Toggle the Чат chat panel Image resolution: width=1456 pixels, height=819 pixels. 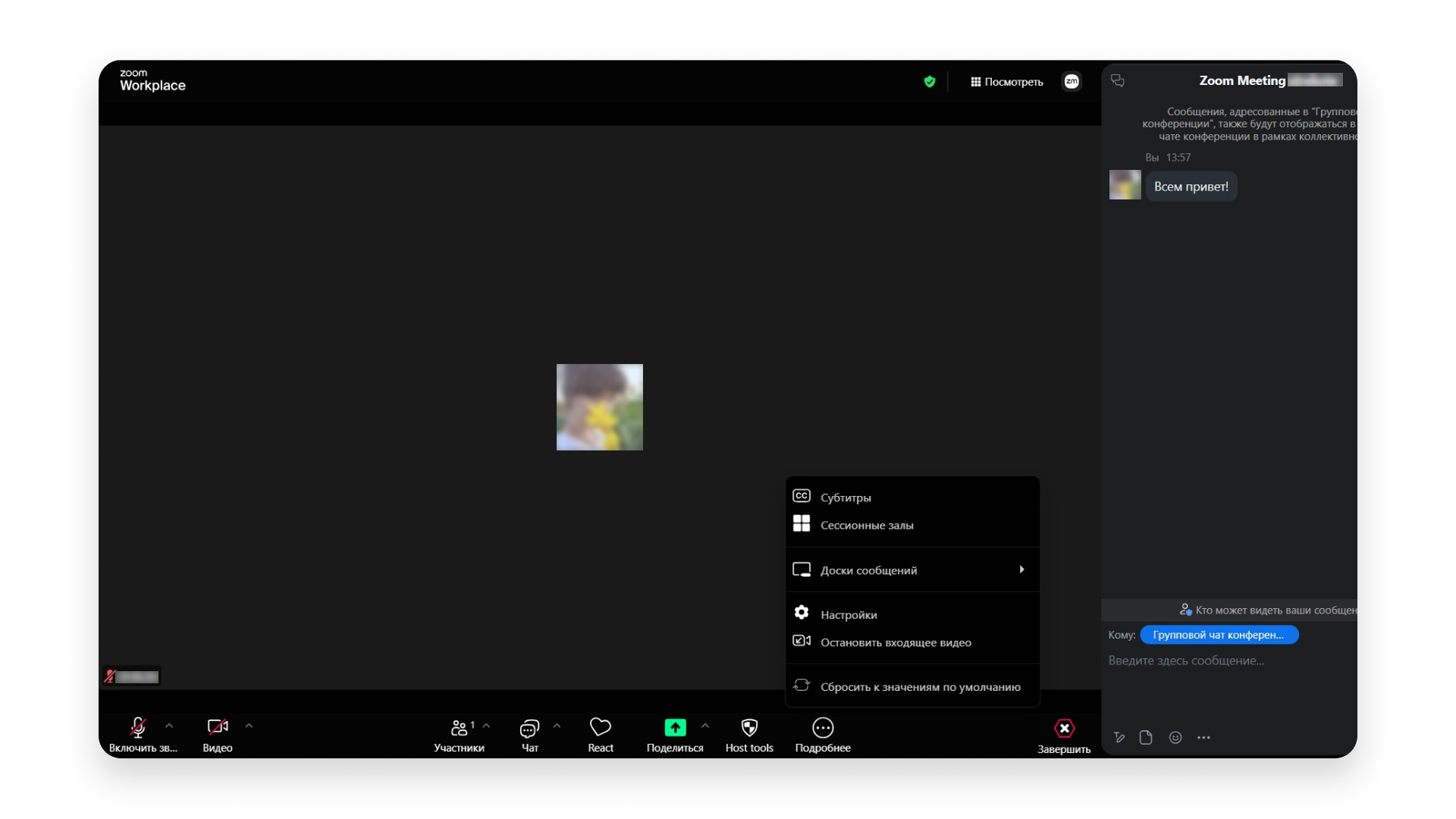529,735
